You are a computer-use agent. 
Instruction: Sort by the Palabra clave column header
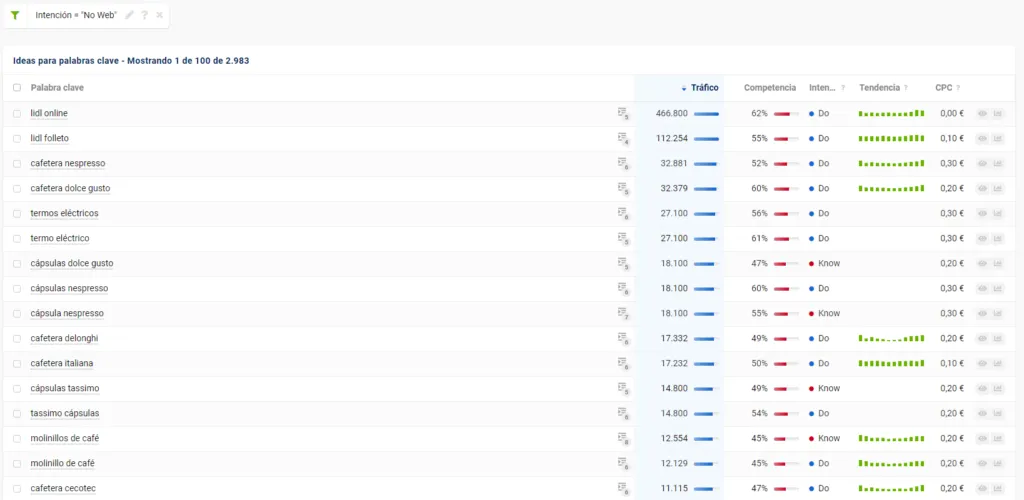(x=57, y=87)
